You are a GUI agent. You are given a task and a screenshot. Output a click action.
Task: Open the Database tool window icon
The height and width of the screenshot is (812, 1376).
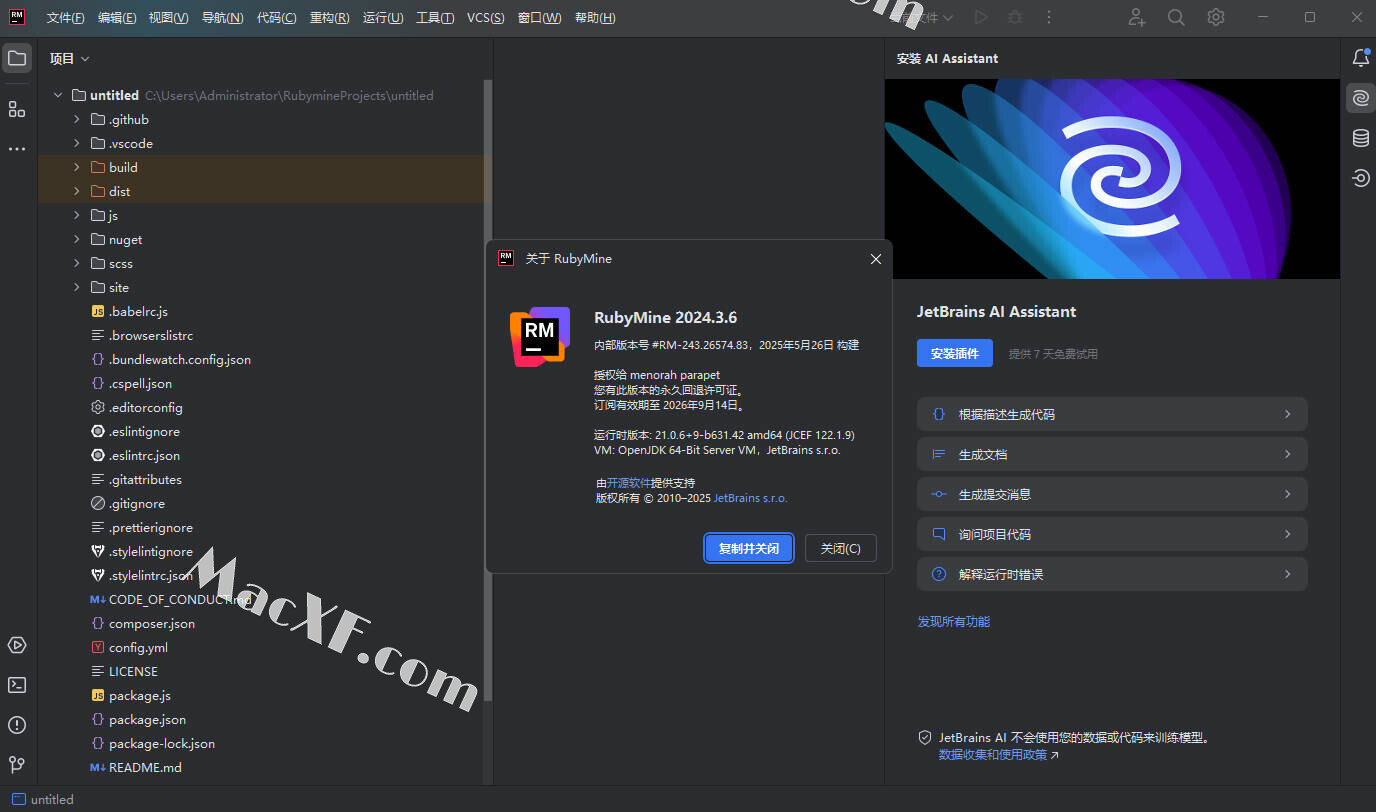click(1360, 138)
